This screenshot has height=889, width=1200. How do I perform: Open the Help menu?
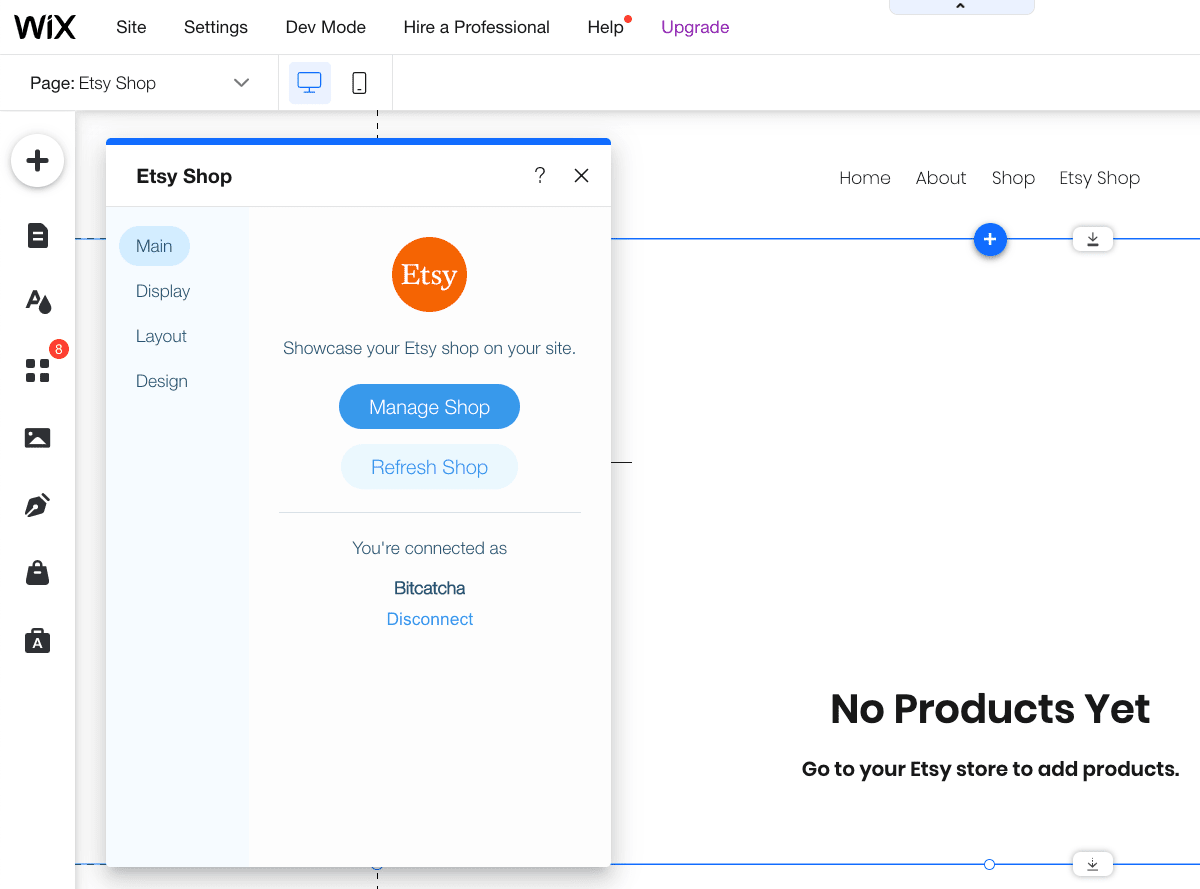pos(606,27)
